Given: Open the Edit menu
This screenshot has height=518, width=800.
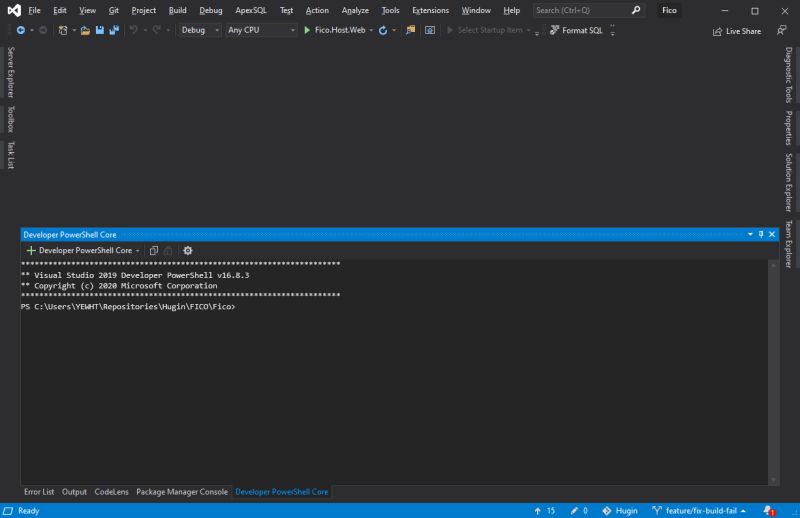Looking at the screenshot, I should coord(60,10).
